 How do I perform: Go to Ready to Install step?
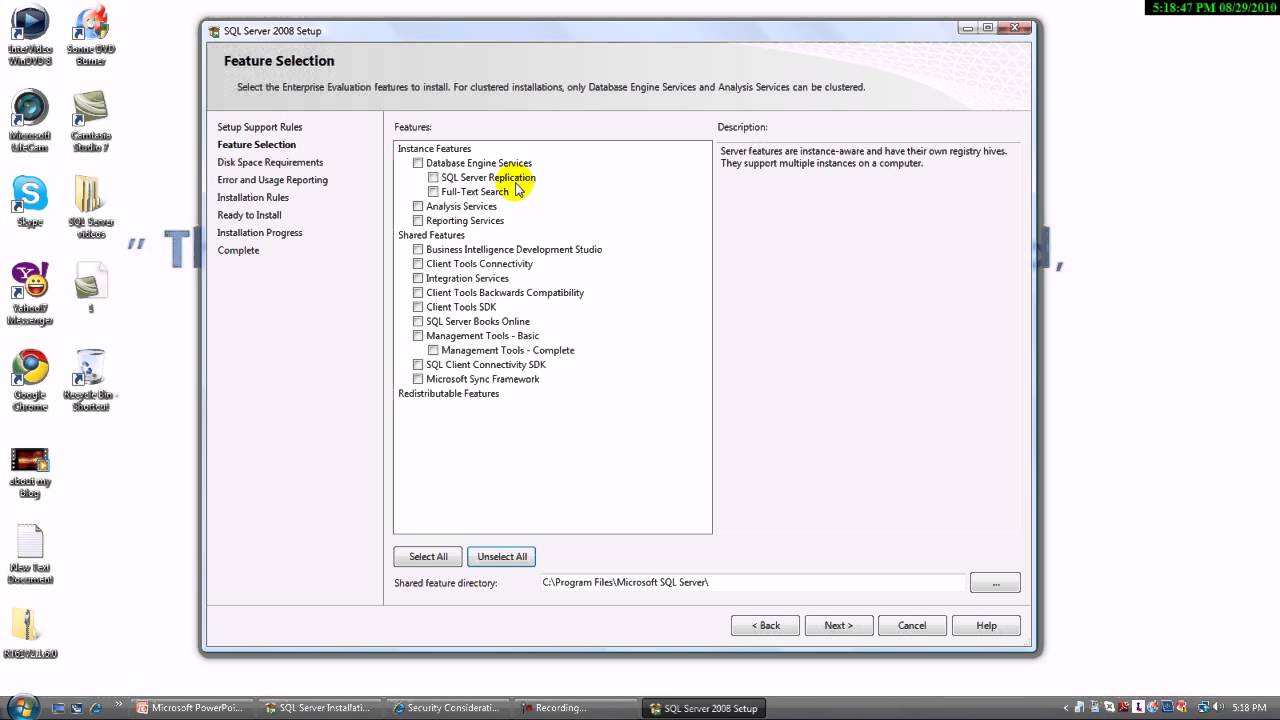(249, 215)
